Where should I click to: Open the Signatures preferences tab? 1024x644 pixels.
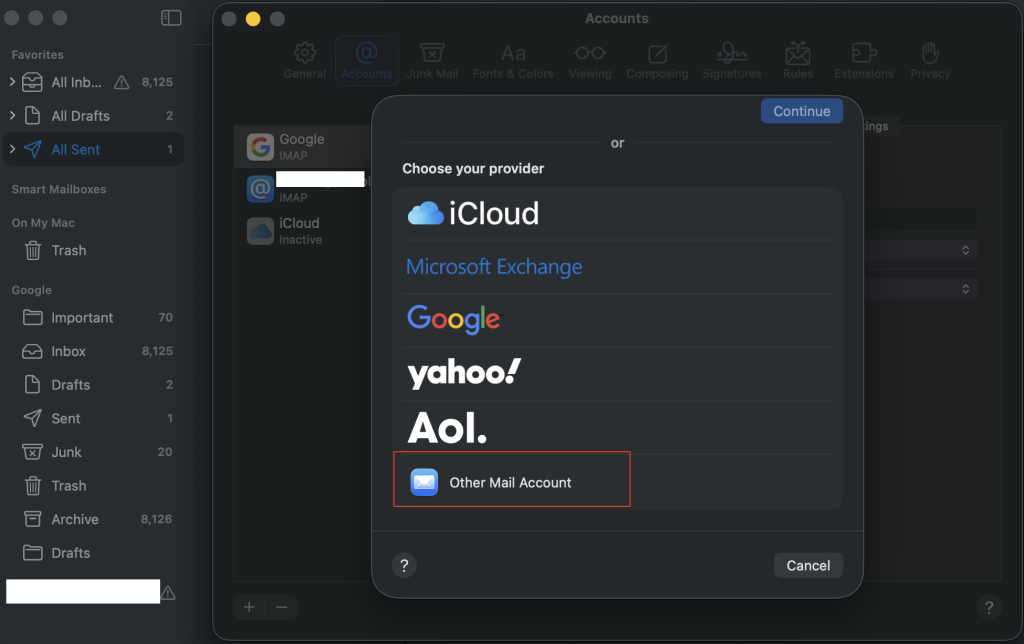[731, 61]
